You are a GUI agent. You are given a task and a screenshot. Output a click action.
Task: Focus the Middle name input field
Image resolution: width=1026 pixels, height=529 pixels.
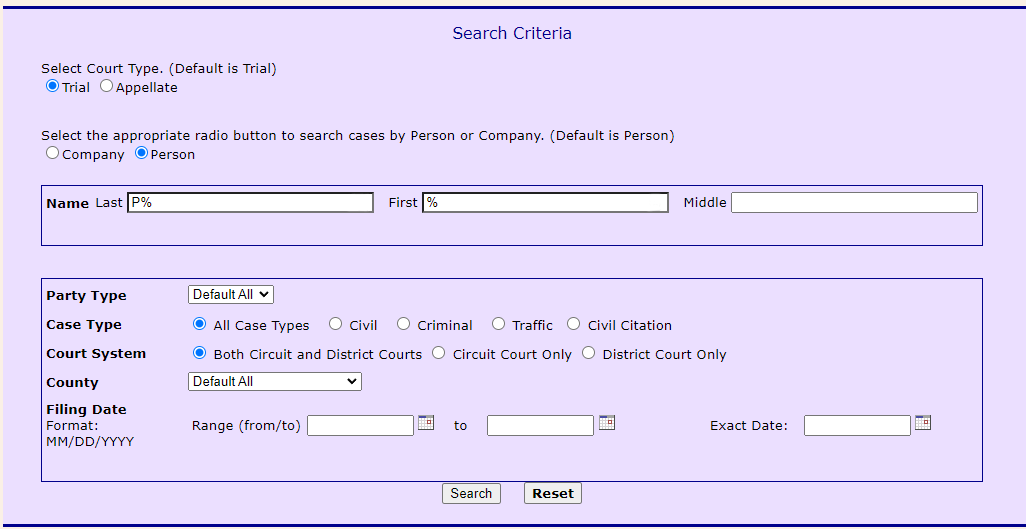855,202
